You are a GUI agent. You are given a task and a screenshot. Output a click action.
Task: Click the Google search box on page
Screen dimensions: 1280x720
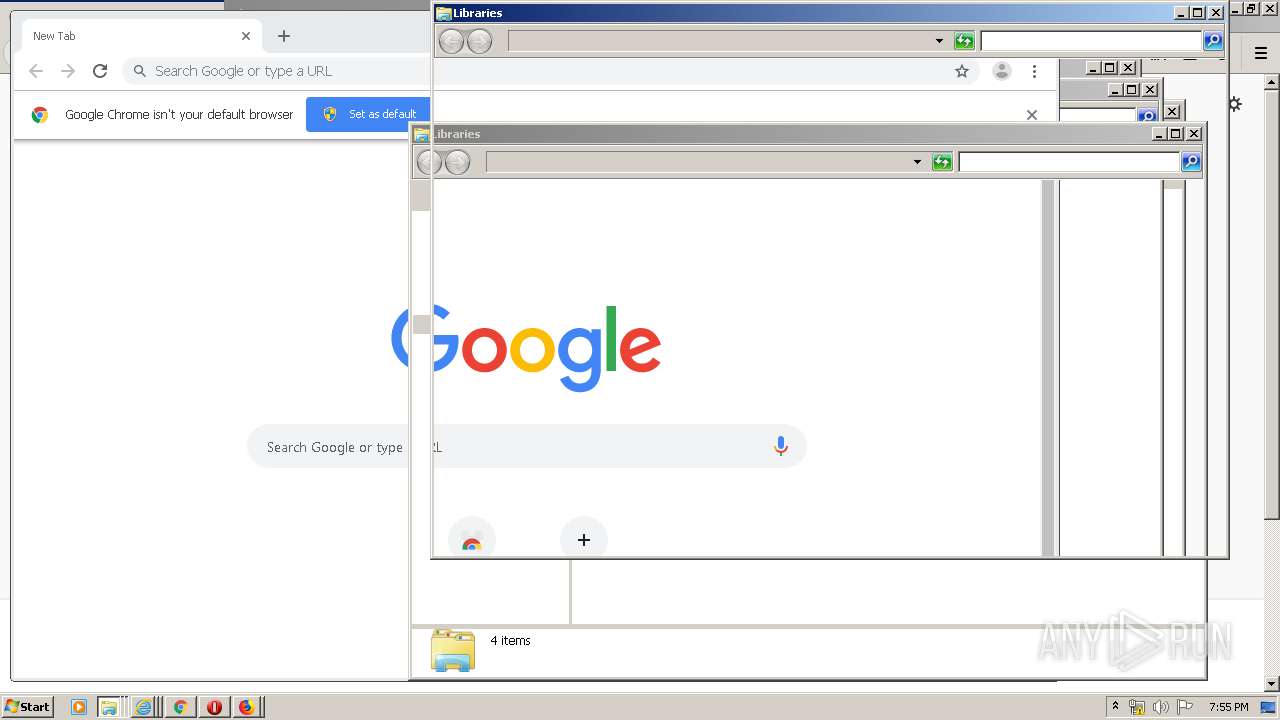[x=526, y=446]
